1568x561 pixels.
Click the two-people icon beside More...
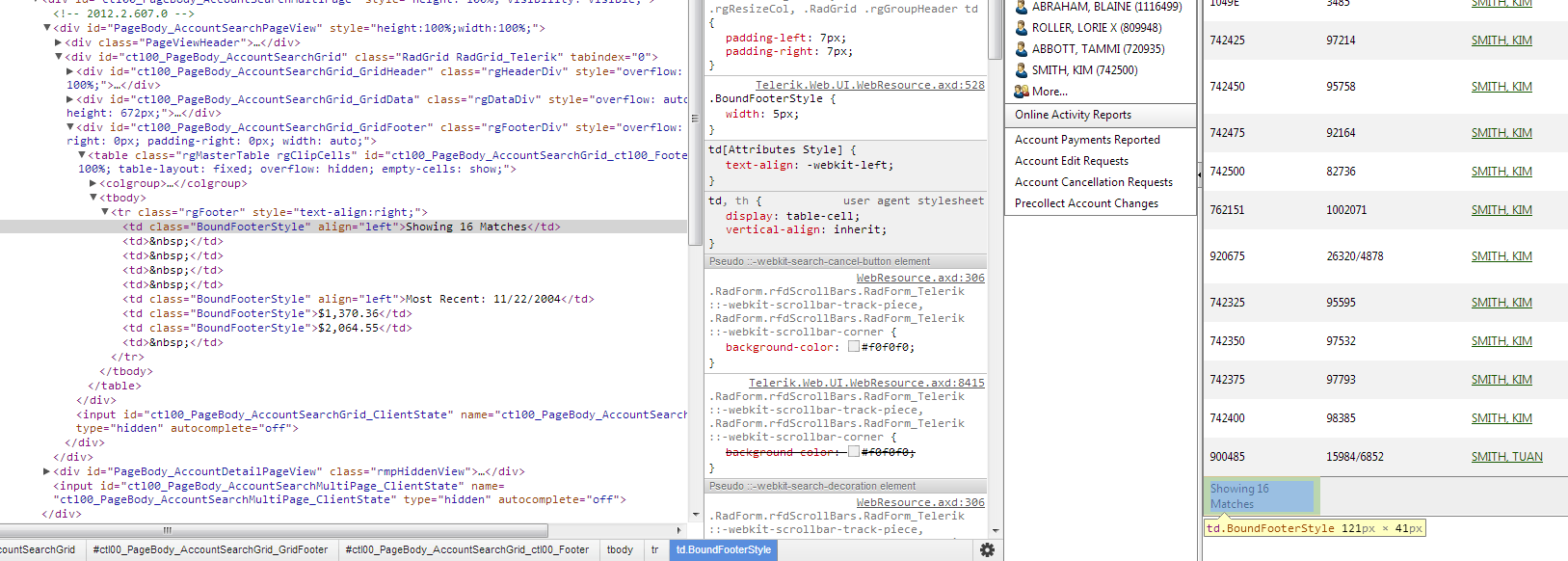pos(1022,92)
